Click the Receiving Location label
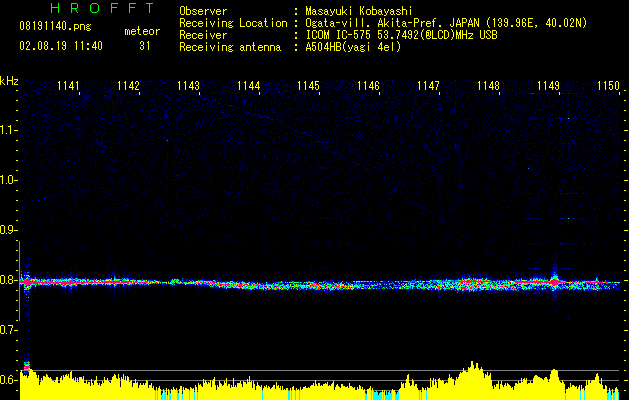The width and height of the screenshot is (629, 400). coord(233,23)
